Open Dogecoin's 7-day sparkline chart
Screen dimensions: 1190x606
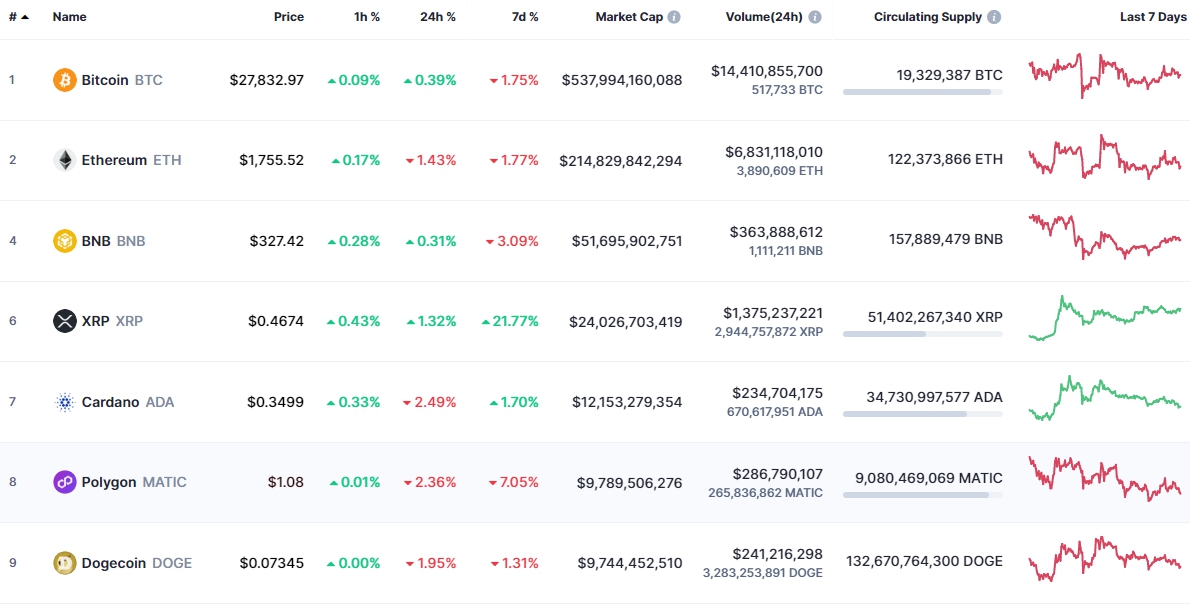pos(1105,559)
